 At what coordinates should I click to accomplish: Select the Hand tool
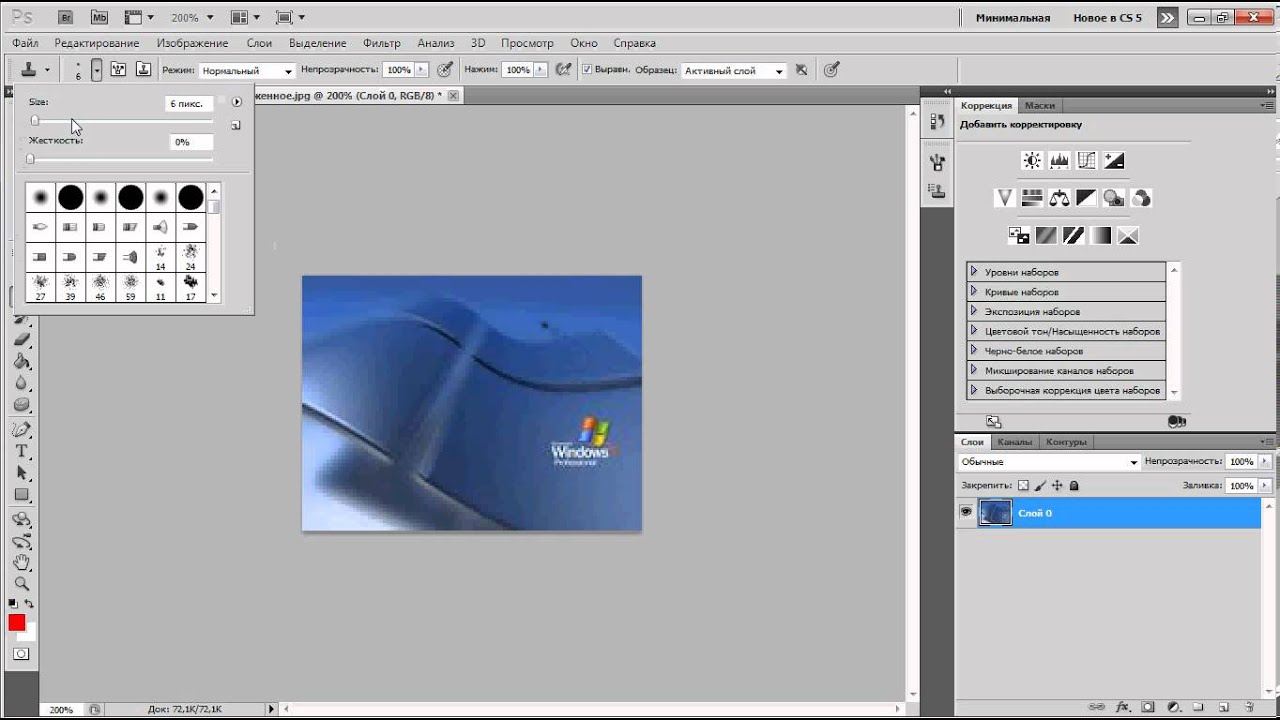pos(21,563)
